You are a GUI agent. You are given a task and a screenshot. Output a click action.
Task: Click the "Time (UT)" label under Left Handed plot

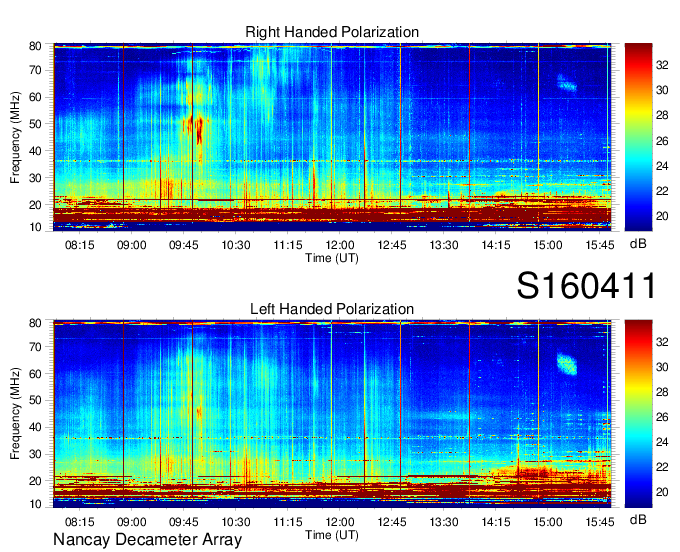332,535
